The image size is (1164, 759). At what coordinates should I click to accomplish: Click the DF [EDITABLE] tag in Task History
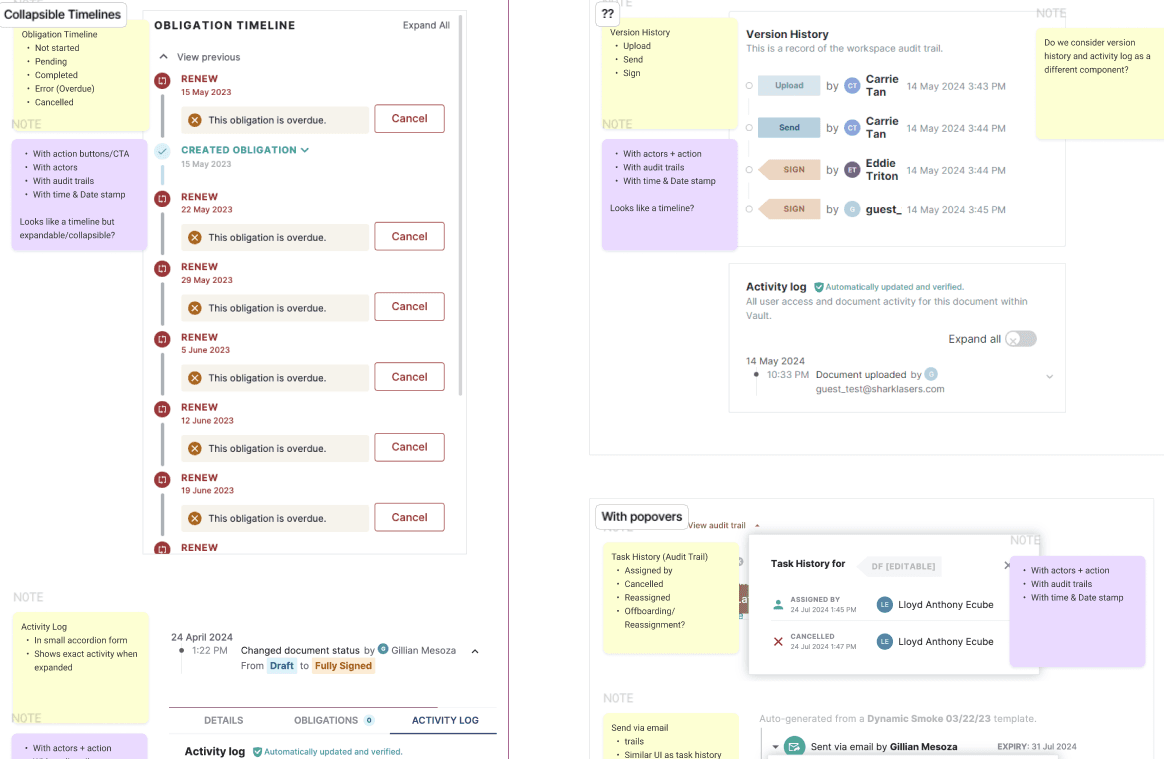(900, 566)
